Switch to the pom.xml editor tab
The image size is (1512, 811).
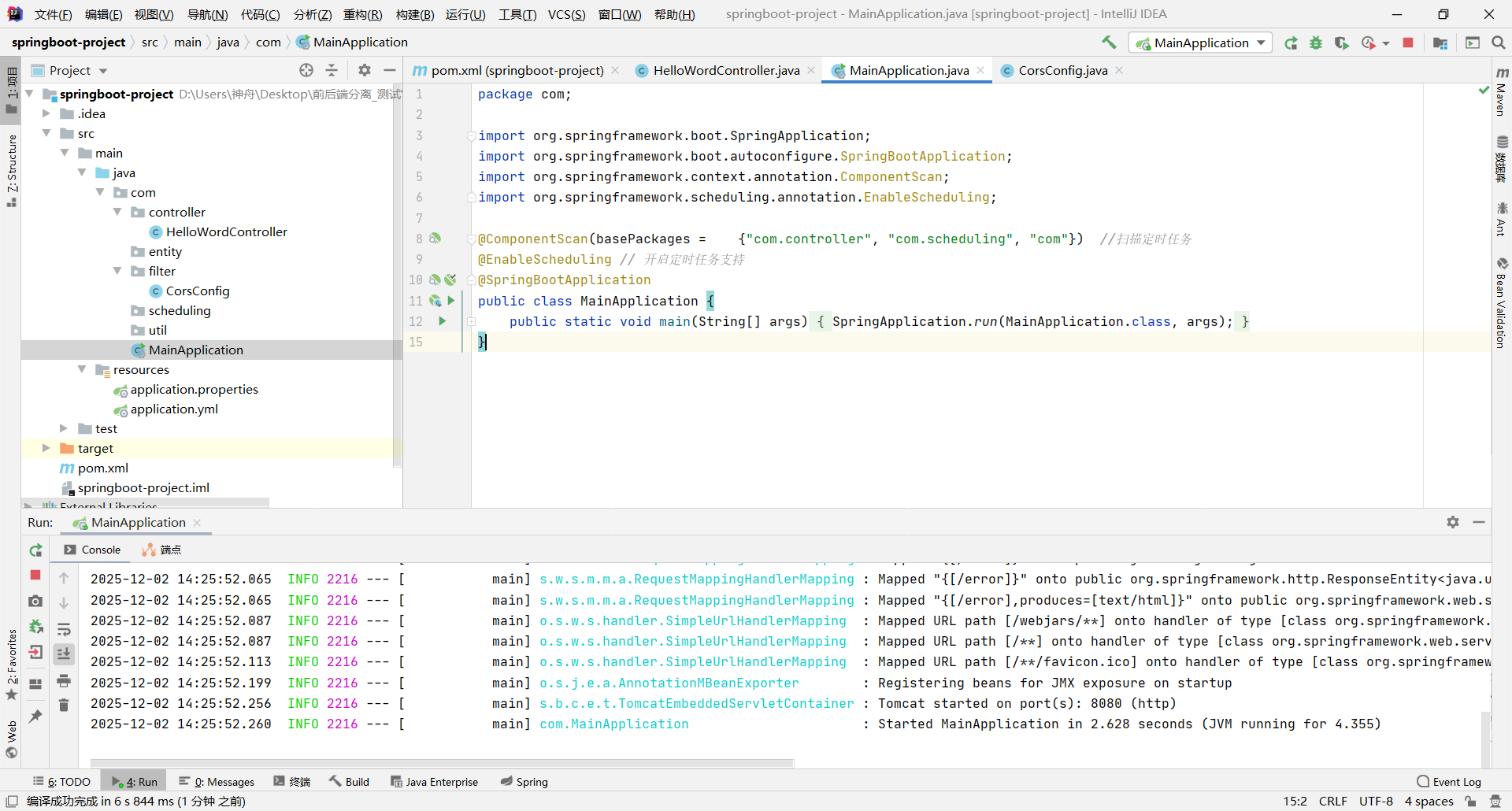click(517, 70)
